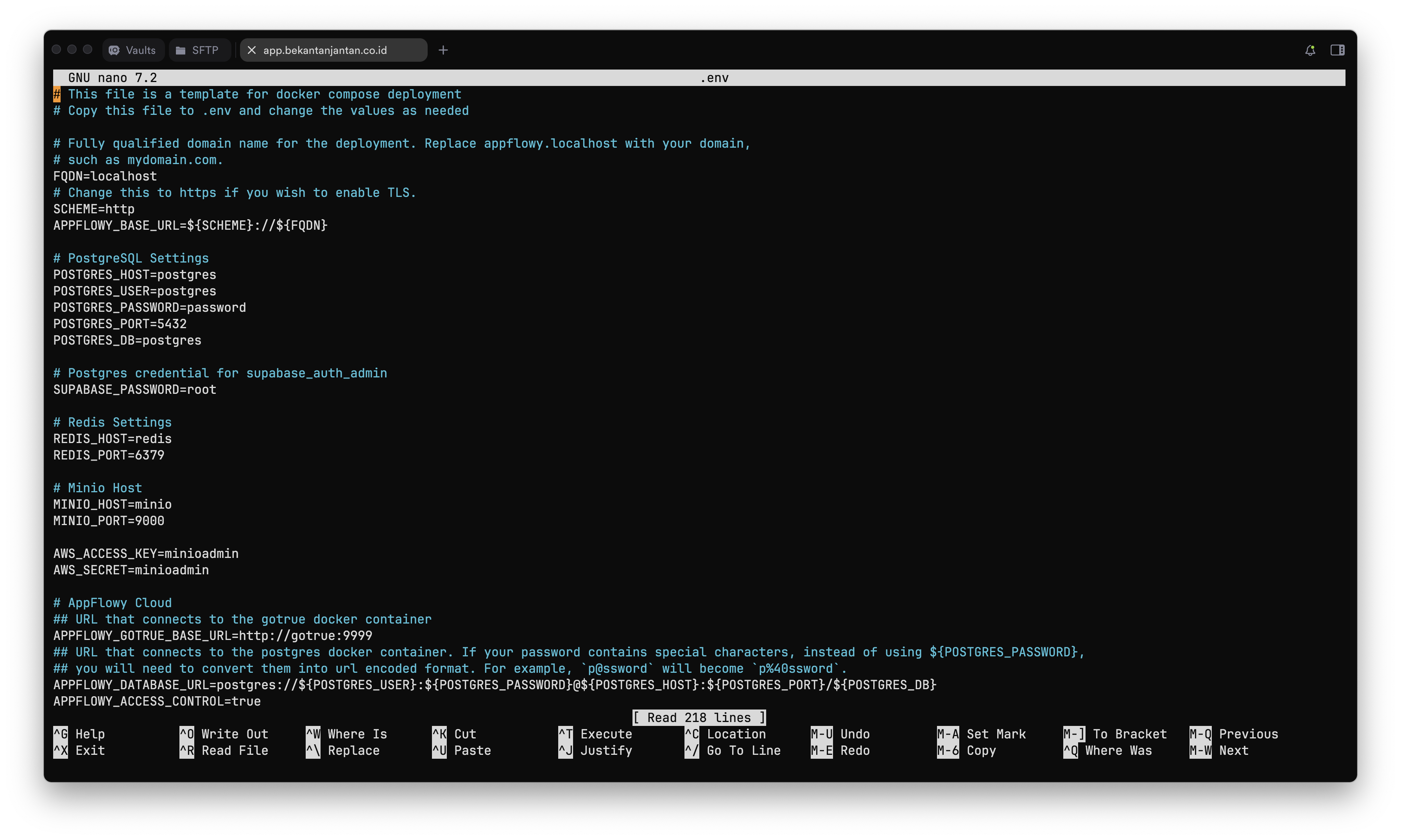Click the M-] To Bracket shortcut
The image size is (1401, 840).
pyautogui.click(x=1115, y=734)
